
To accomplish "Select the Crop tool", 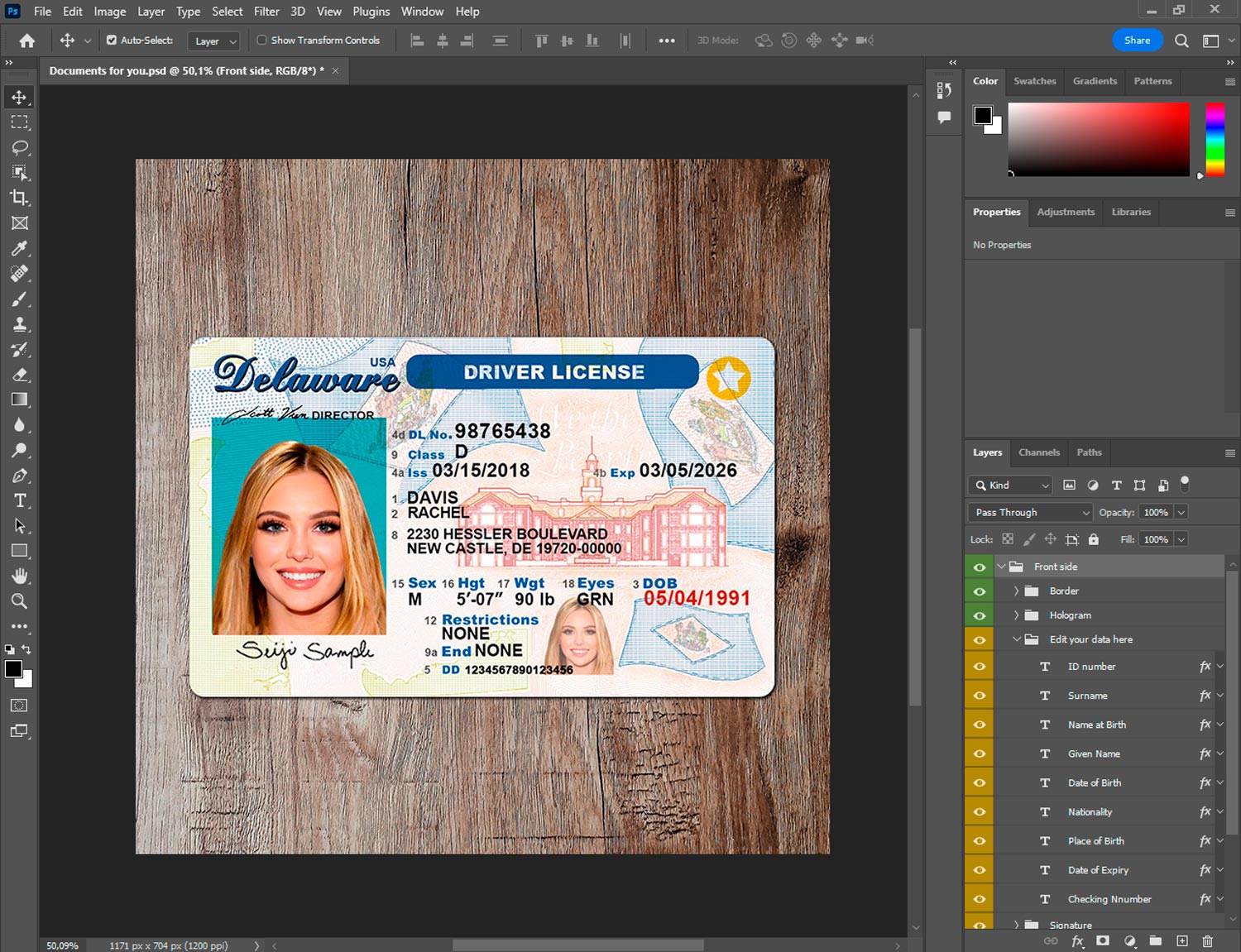I will pyautogui.click(x=20, y=198).
